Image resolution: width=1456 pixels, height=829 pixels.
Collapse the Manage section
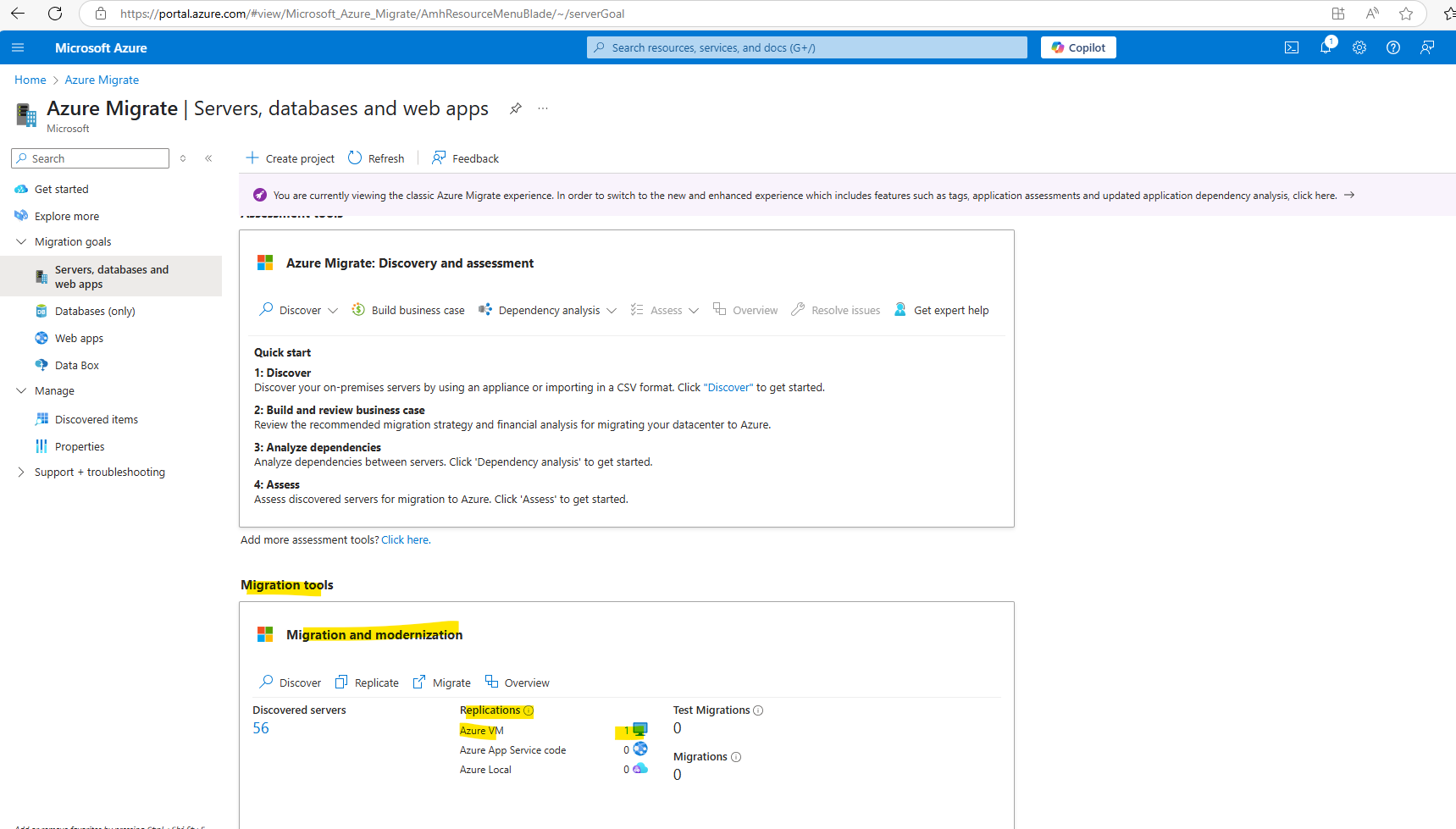21,390
